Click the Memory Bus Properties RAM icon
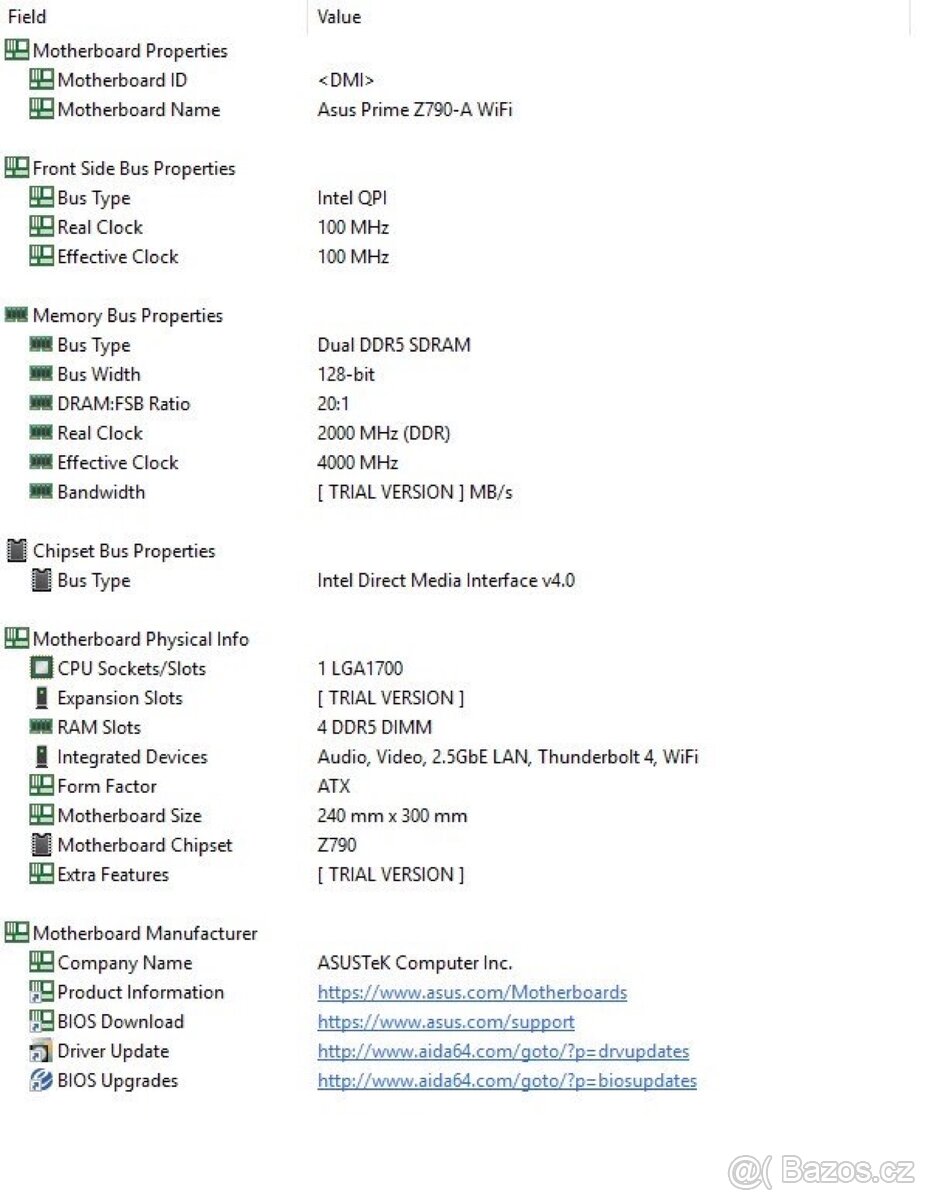 tap(17, 315)
